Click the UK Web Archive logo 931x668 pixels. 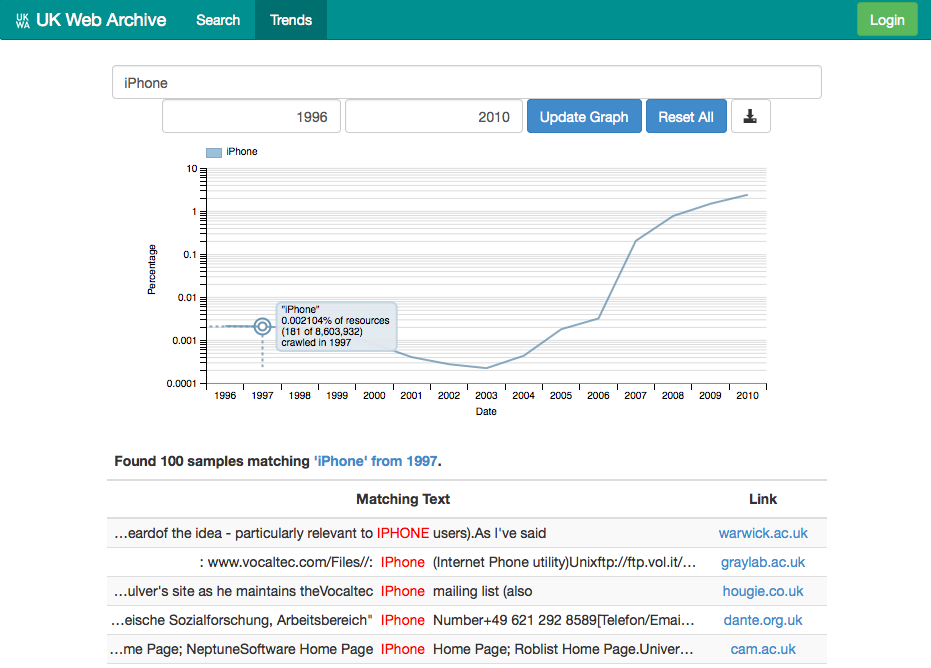pos(91,20)
